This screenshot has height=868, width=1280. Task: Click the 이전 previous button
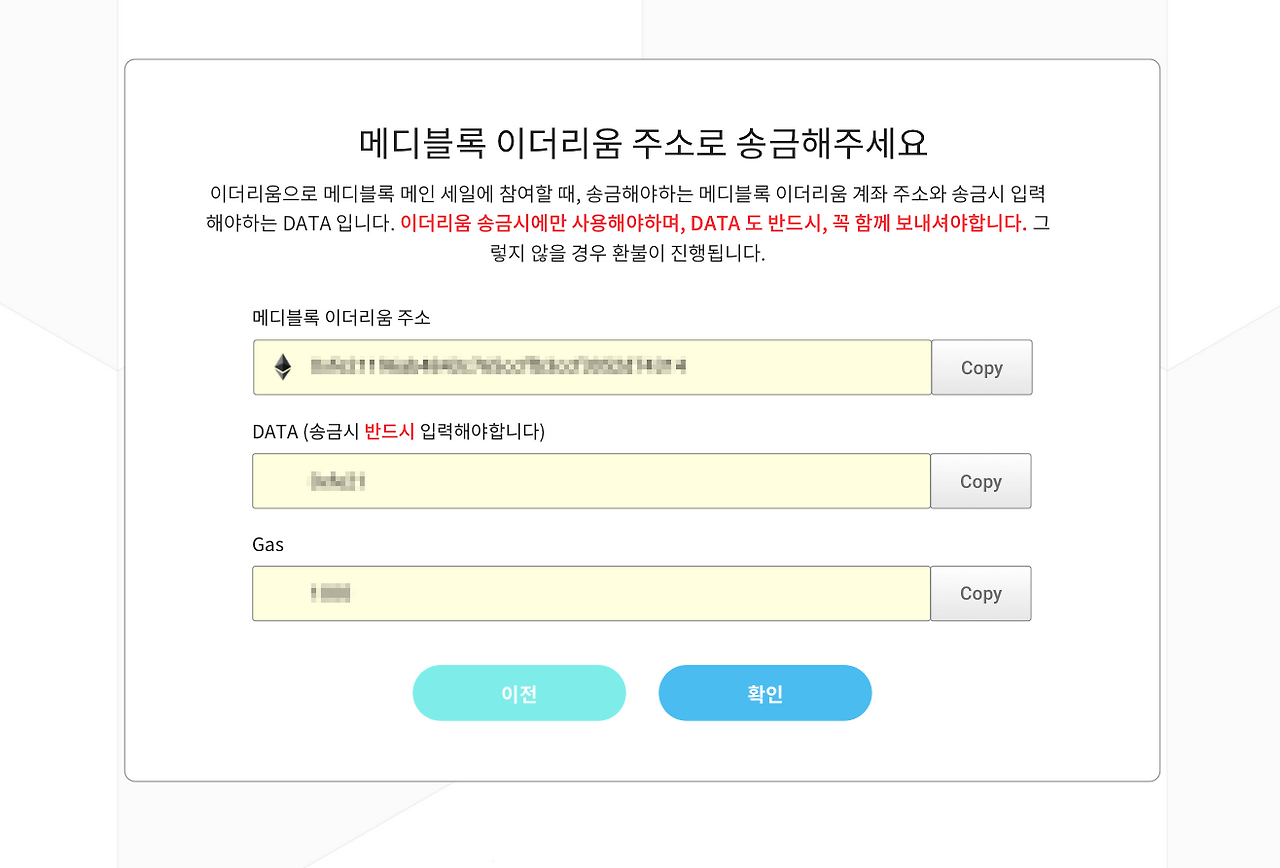519,692
